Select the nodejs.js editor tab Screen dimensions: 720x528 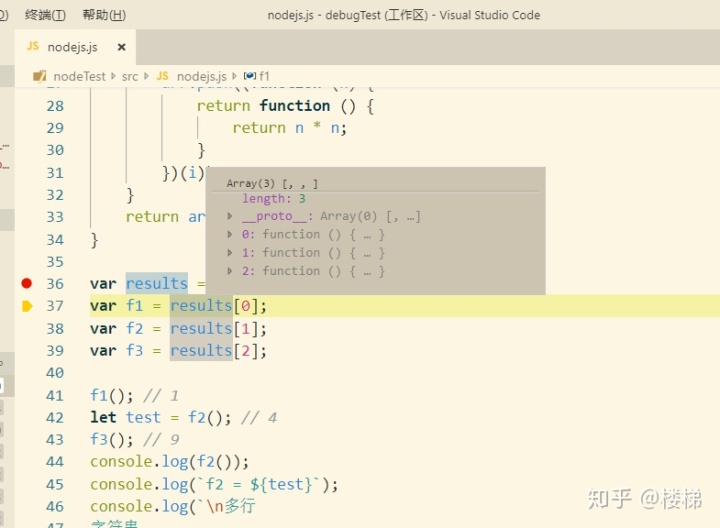pyautogui.click(x=75, y=47)
